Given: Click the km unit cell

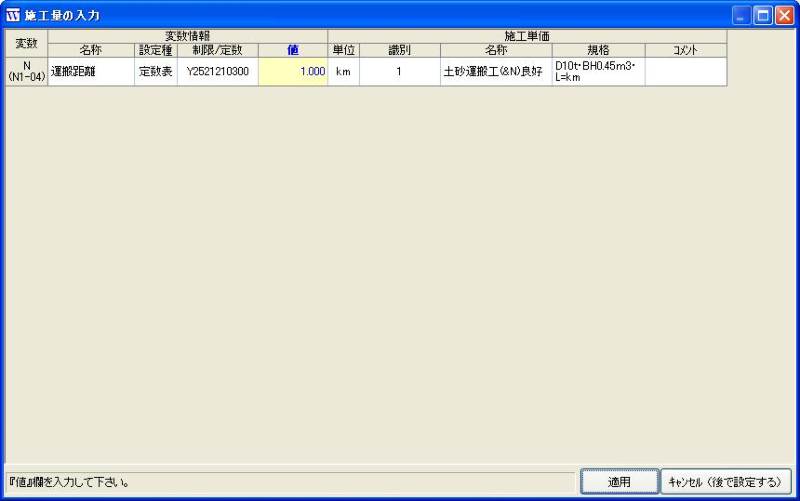Looking at the screenshot, I should click(x=343, y=72).
